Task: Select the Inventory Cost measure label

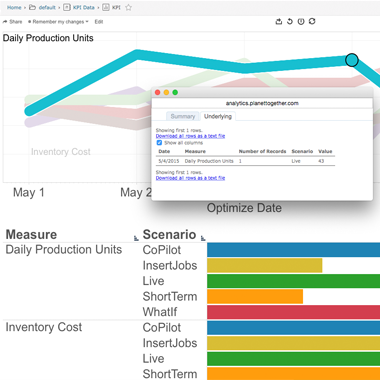Action: (x=44, y=327)
